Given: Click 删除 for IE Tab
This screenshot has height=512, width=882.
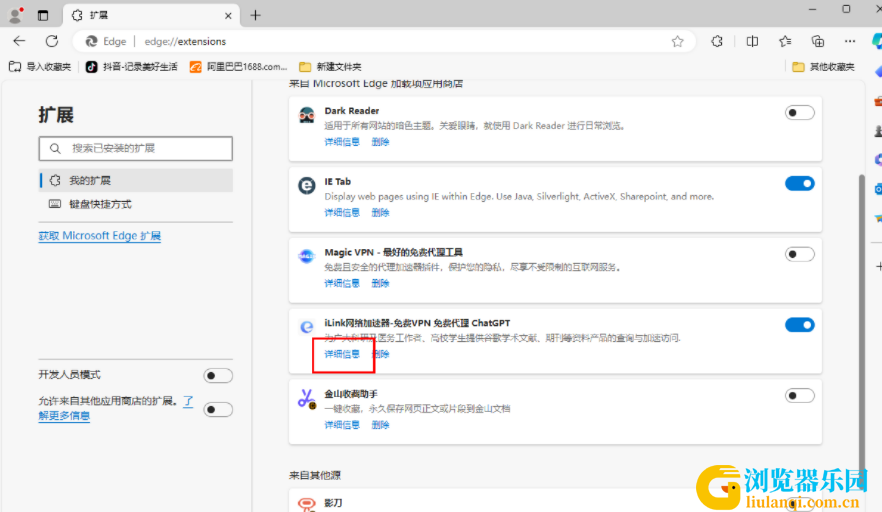Looking at the screenshot, I should (x=380, y=213).
